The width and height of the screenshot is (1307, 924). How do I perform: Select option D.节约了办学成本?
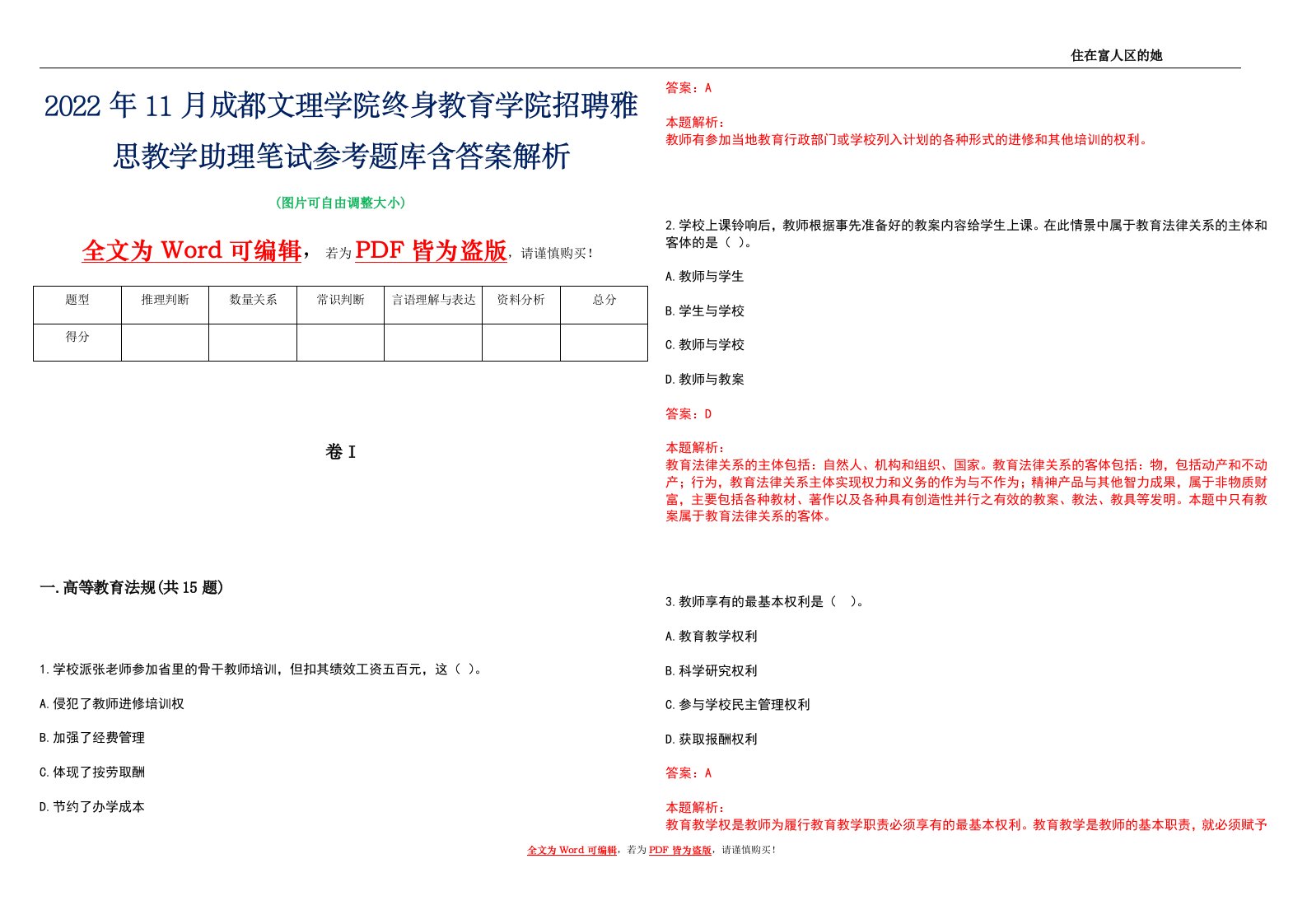[x=92, y=807]
